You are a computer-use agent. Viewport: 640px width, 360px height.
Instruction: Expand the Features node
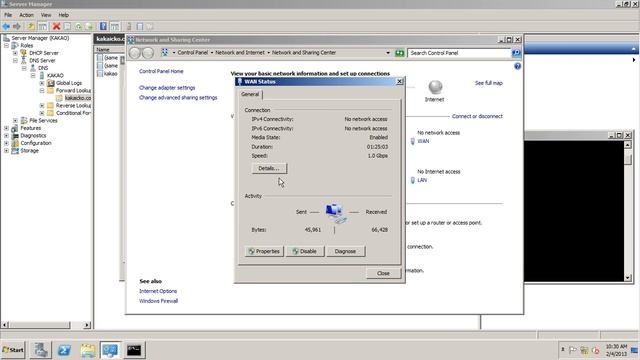(x=7, y=128)
